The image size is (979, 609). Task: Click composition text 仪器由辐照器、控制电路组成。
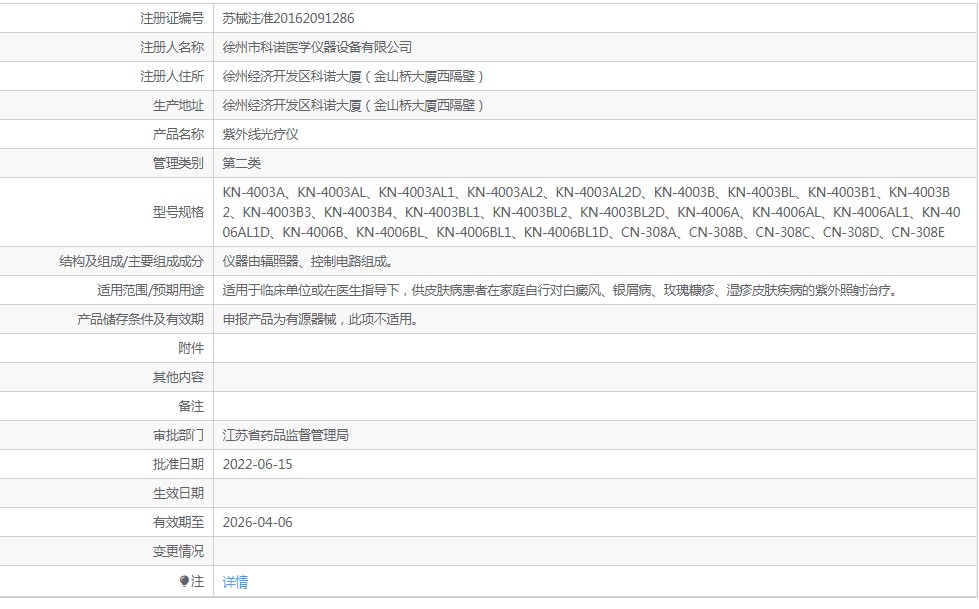click(308, 261)
